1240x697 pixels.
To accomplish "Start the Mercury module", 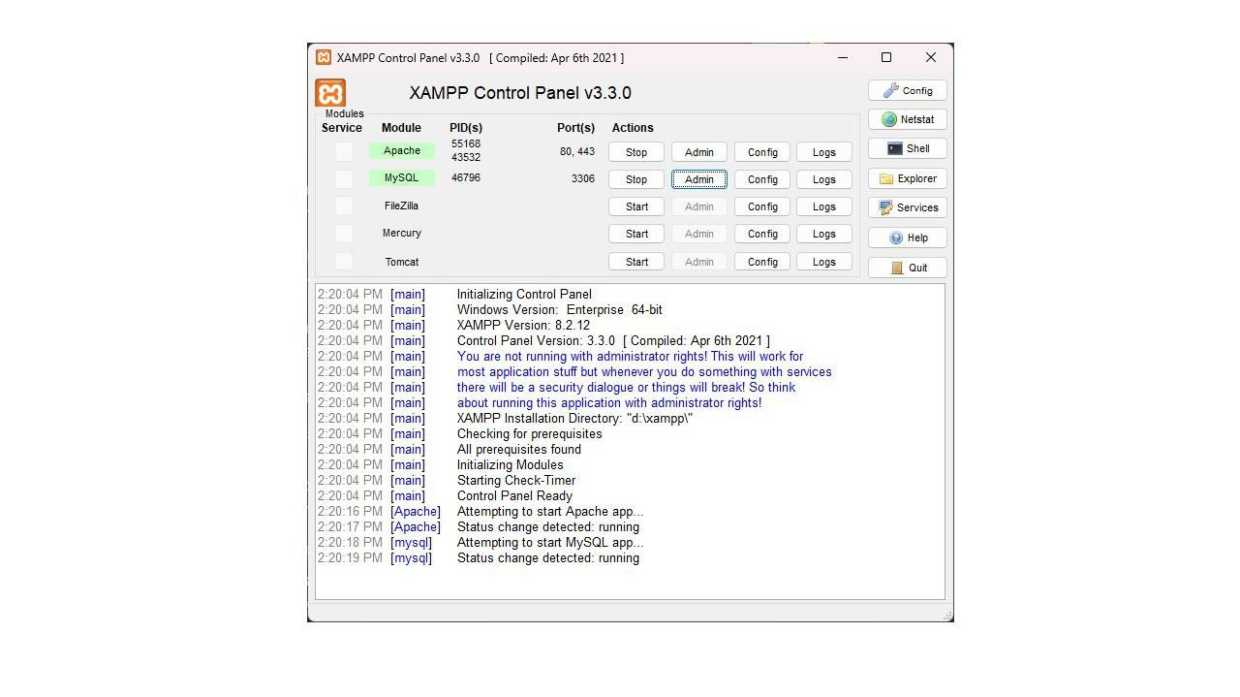I will tap(635, 233).
